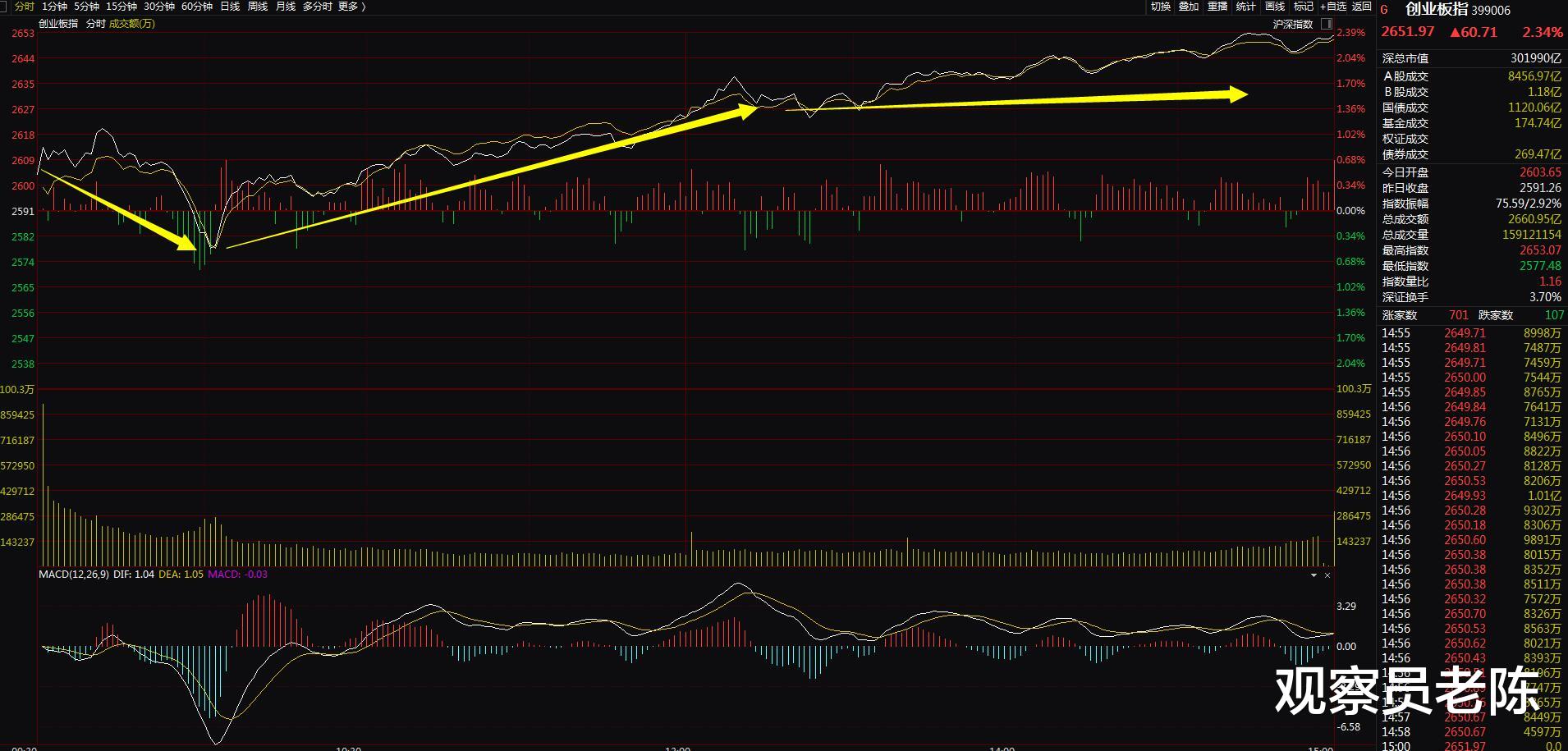This screenshot has height=751, width=1568.
Task: Open the 统计 statistics tool
Action: click(1246, 7)
